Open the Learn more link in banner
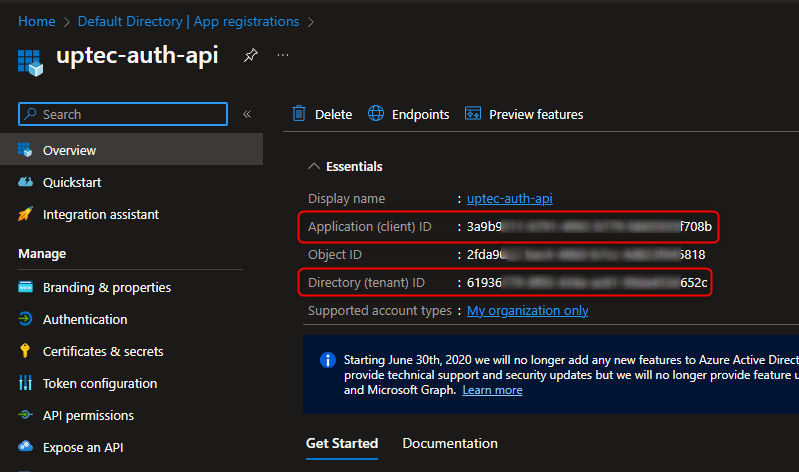Viewport: 799px width, 472px height. pyautogui.click(x=491, y=390)
